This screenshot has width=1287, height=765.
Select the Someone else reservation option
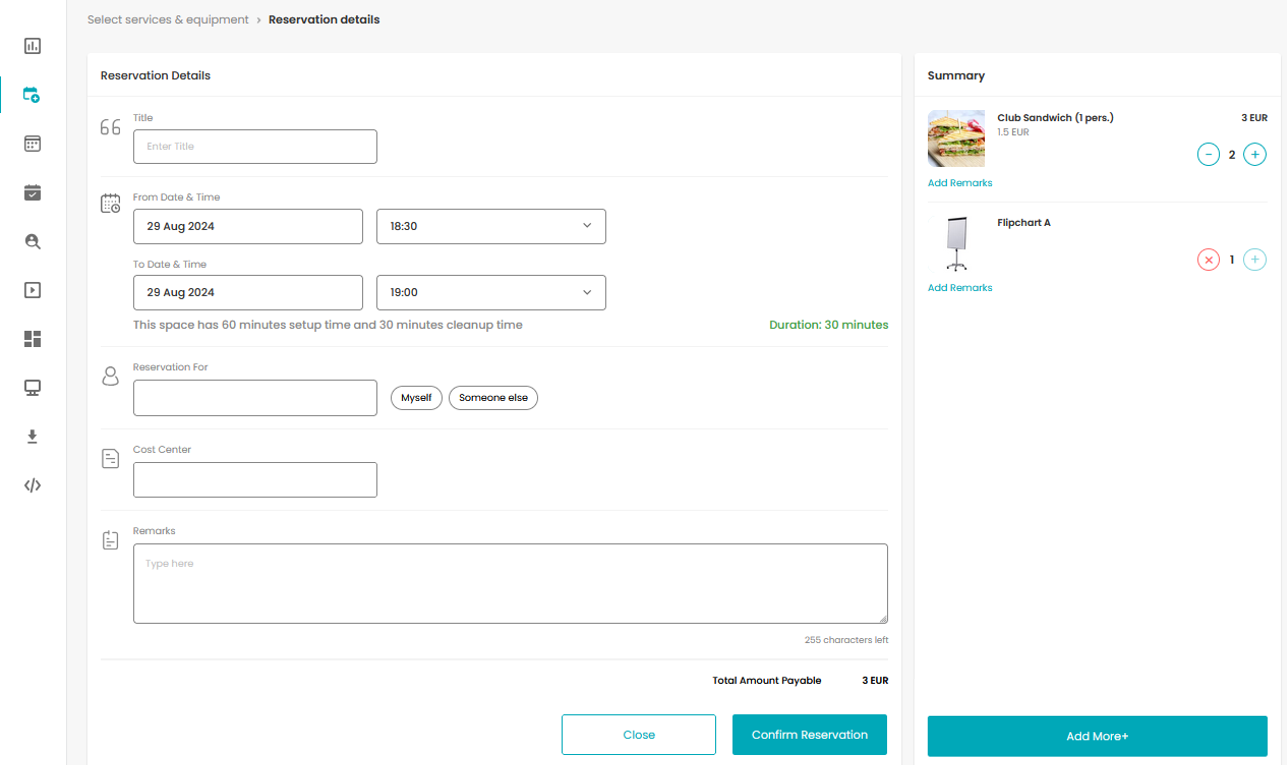pos(493,398)
